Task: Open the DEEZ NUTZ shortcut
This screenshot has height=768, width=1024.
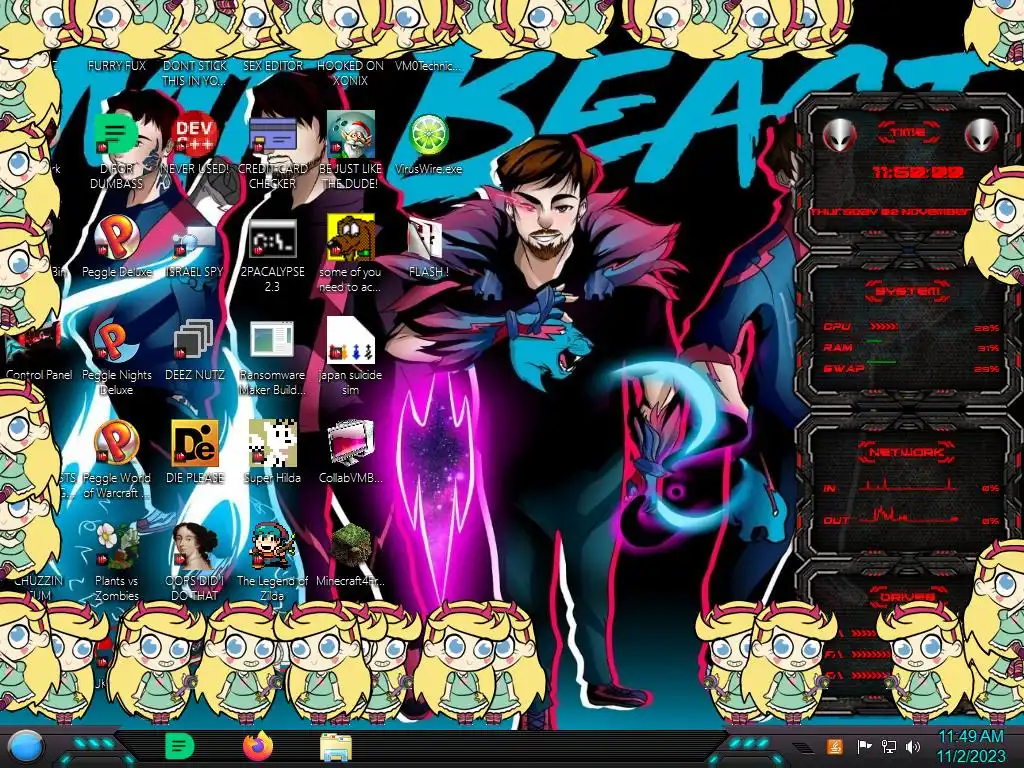Action: 194,341
